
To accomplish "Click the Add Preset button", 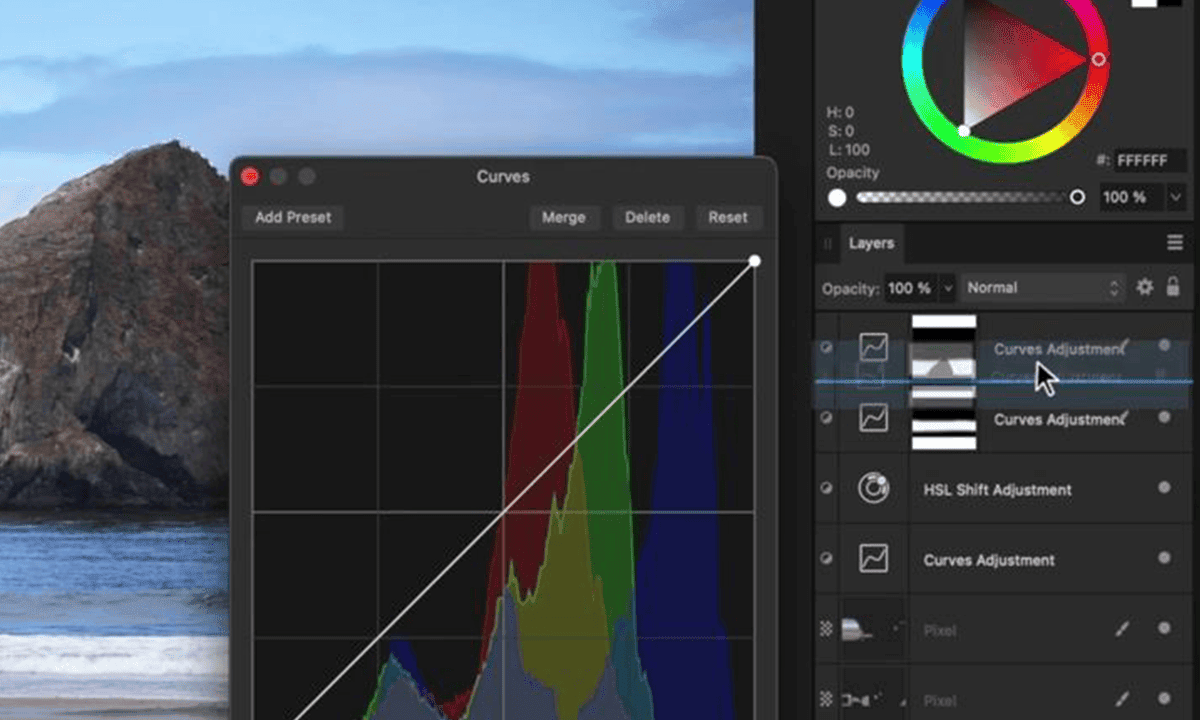I will 291,217.
